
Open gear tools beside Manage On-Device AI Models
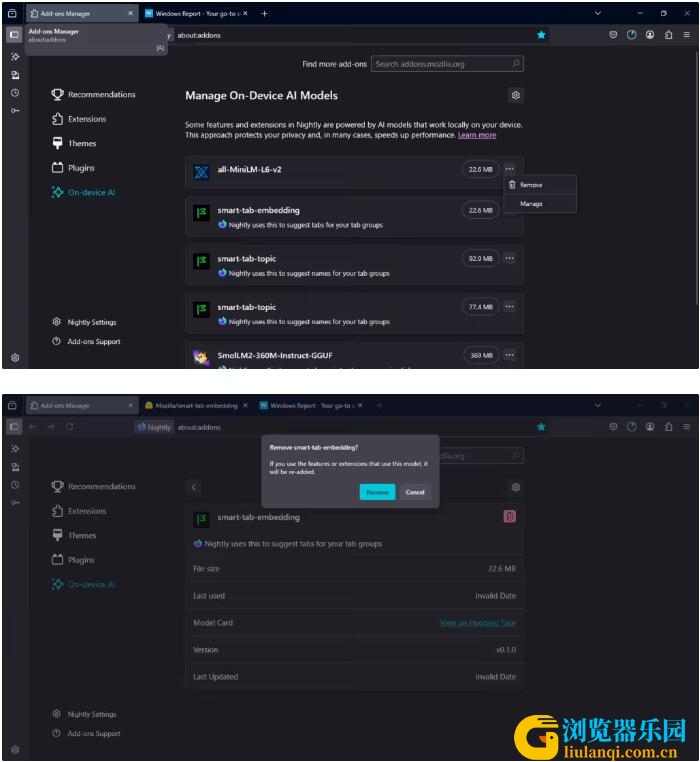click(516, 95)
